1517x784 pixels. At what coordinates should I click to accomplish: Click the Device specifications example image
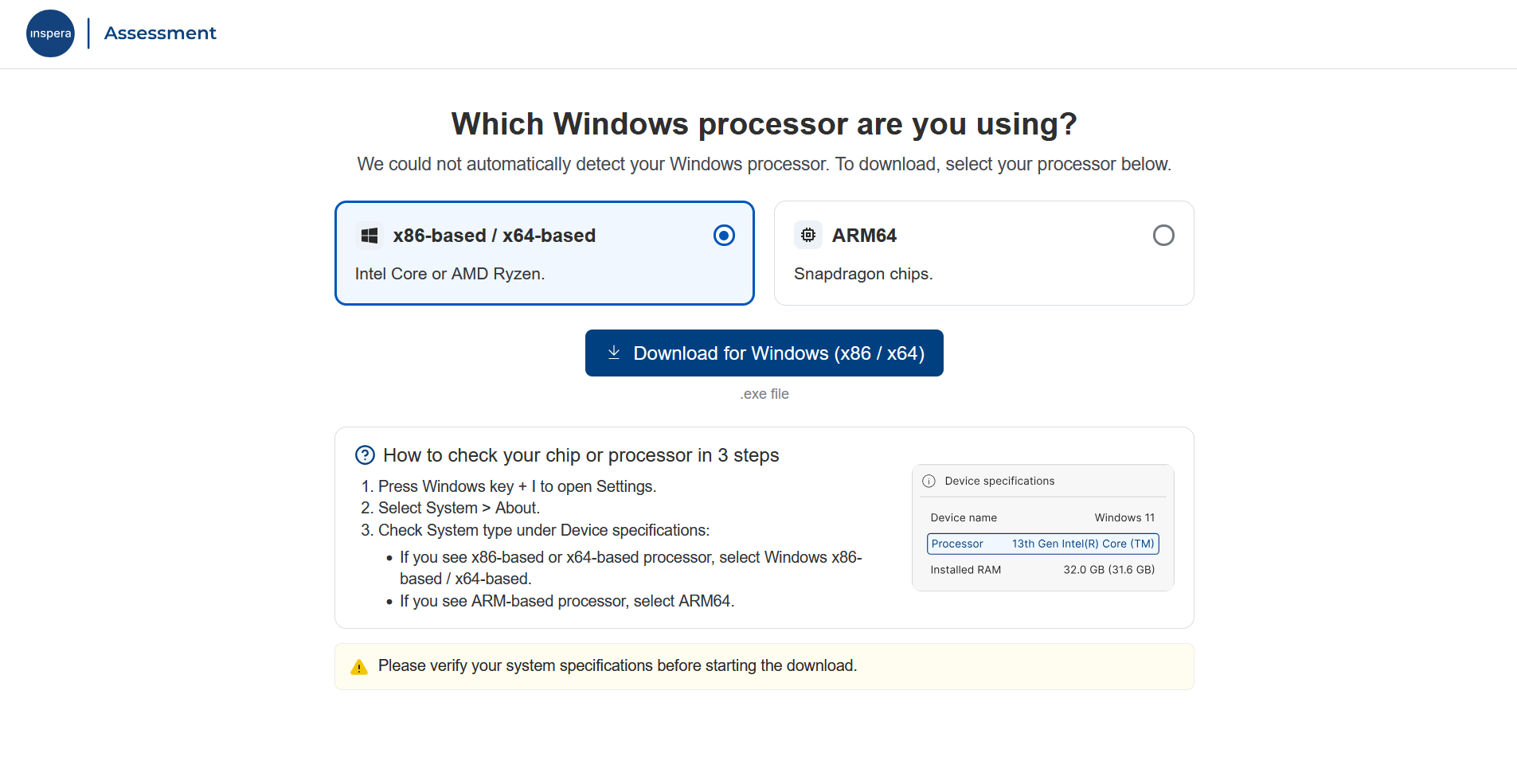tap(1043, 528)
